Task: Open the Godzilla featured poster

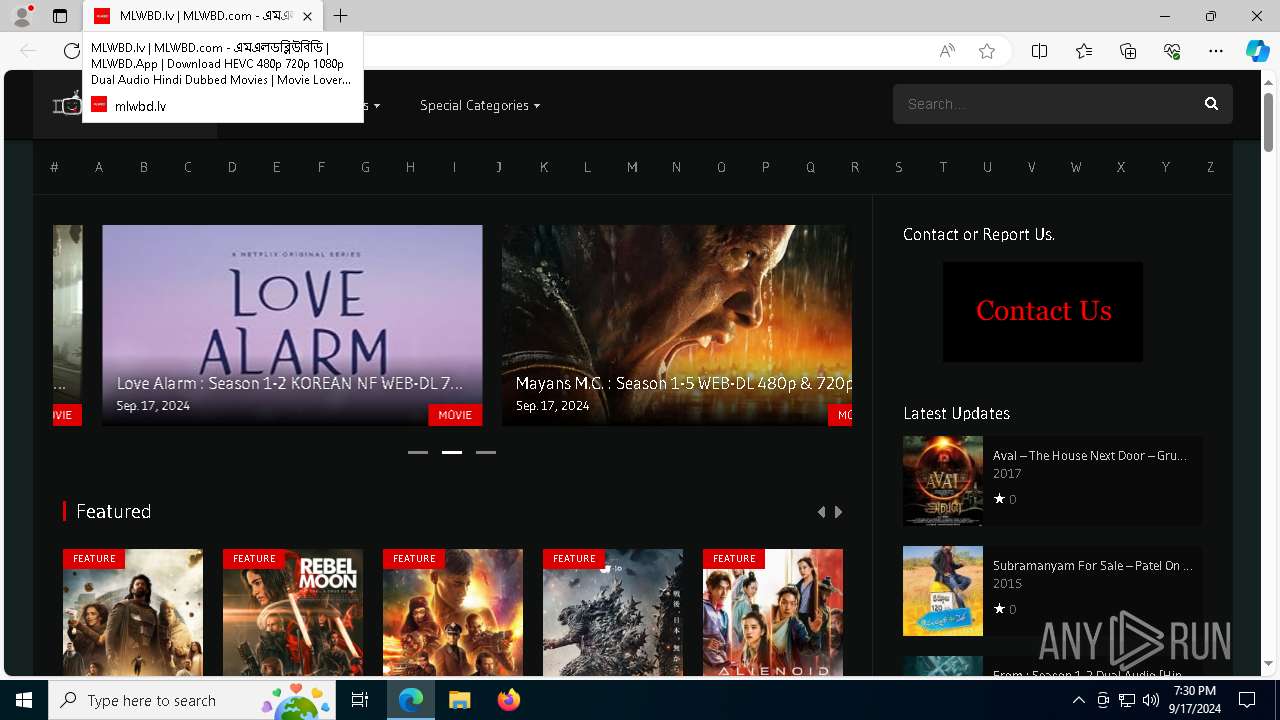Action: click(613, 613)
